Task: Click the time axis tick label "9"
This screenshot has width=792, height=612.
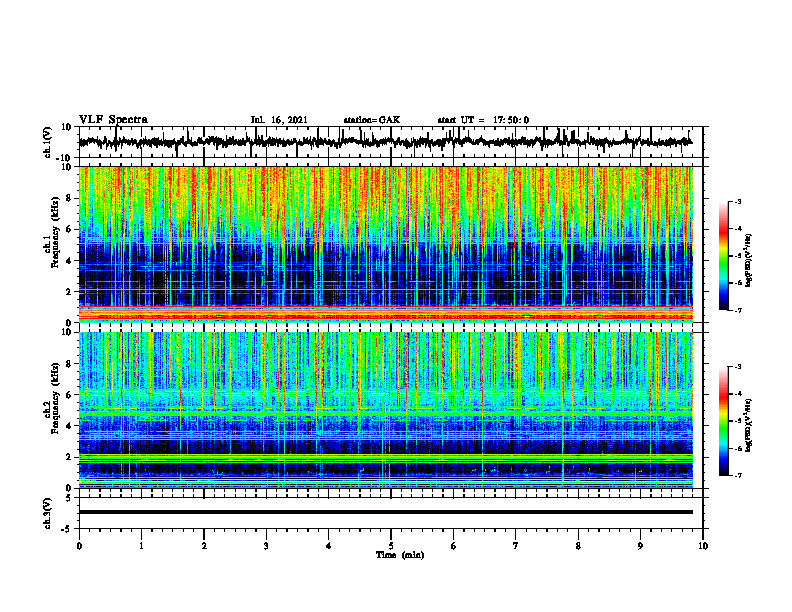Action: pos(640,546)
